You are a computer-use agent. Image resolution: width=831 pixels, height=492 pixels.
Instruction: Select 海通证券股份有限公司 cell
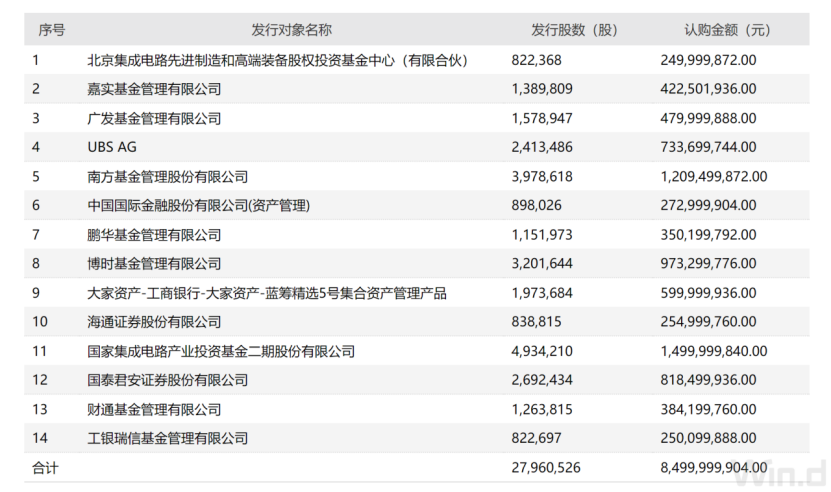(x=154, y=322)
